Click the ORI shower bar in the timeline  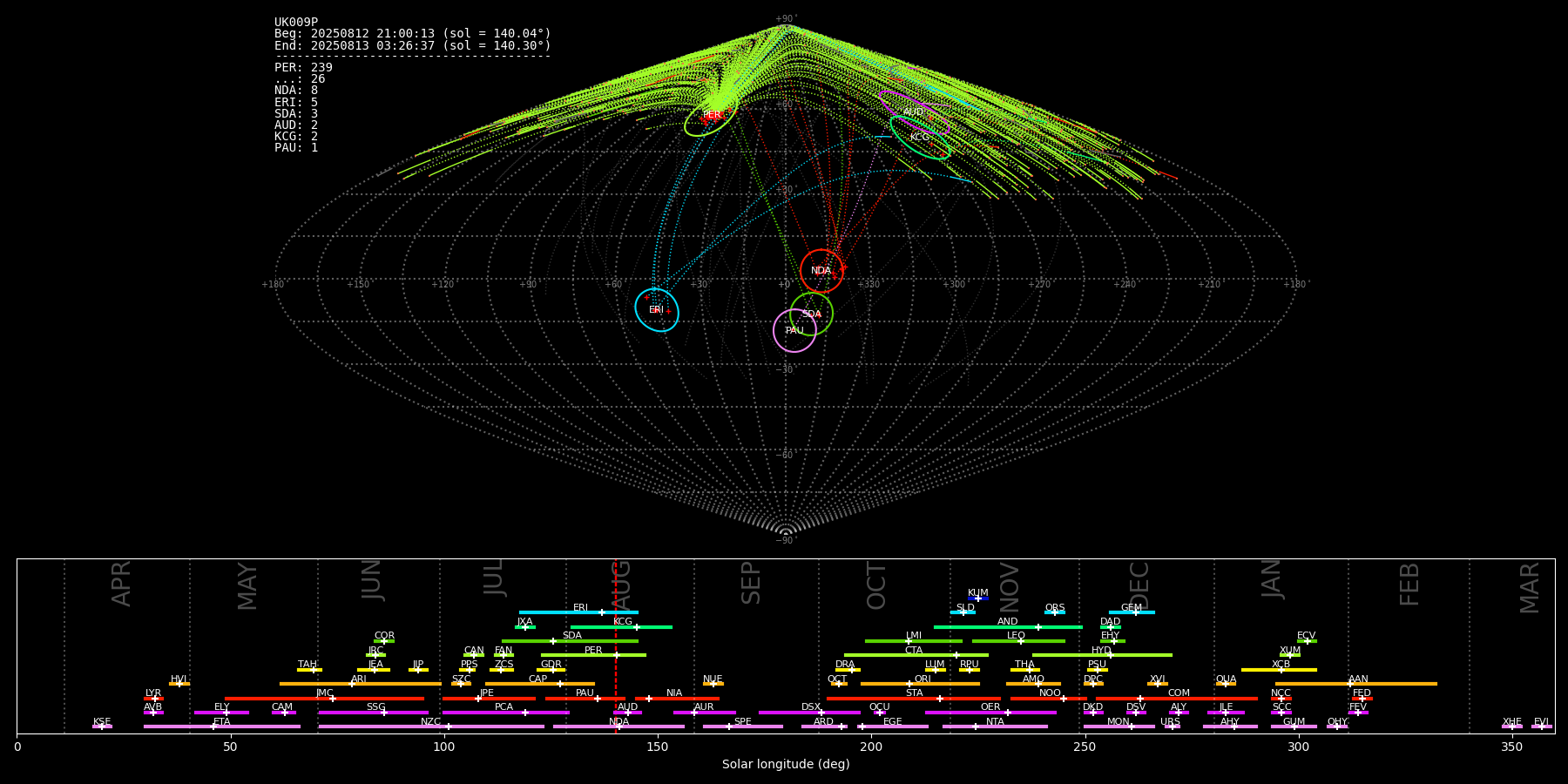(920, 684)
